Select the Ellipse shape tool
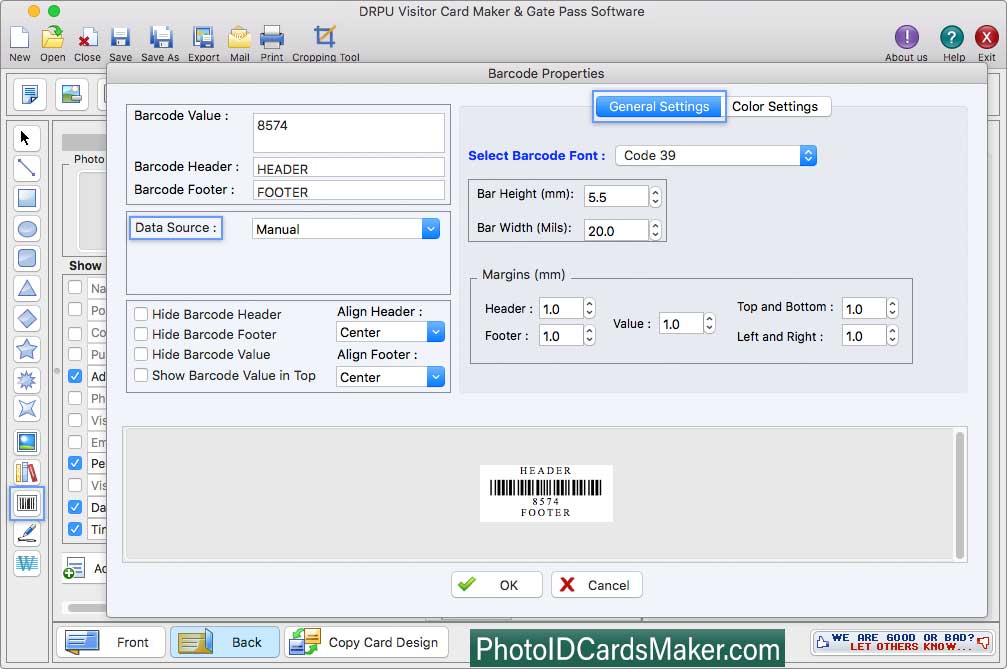 26,229
